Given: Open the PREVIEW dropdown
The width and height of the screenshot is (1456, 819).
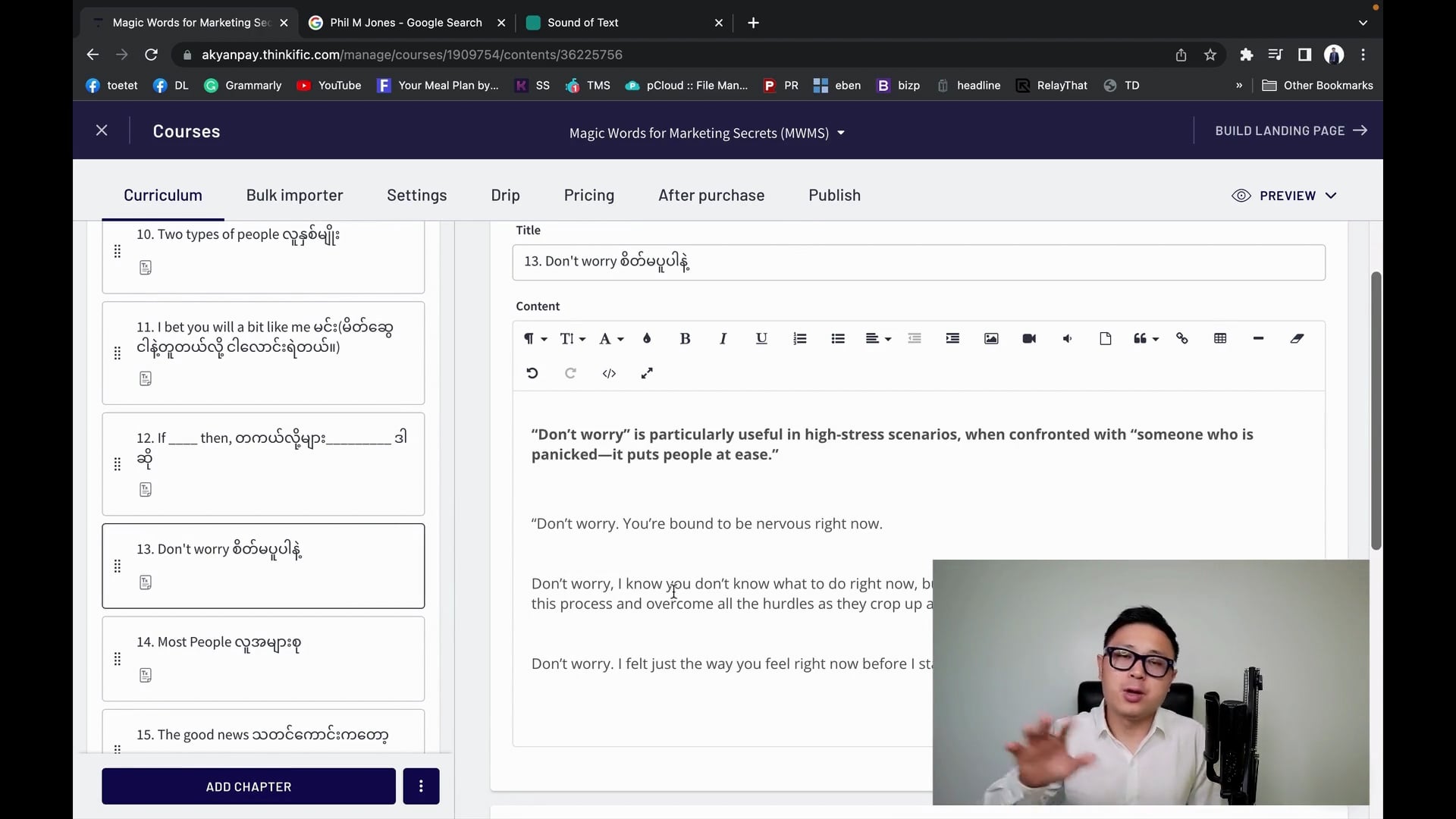Looking at the screenshot, I should pos(1284,196).
